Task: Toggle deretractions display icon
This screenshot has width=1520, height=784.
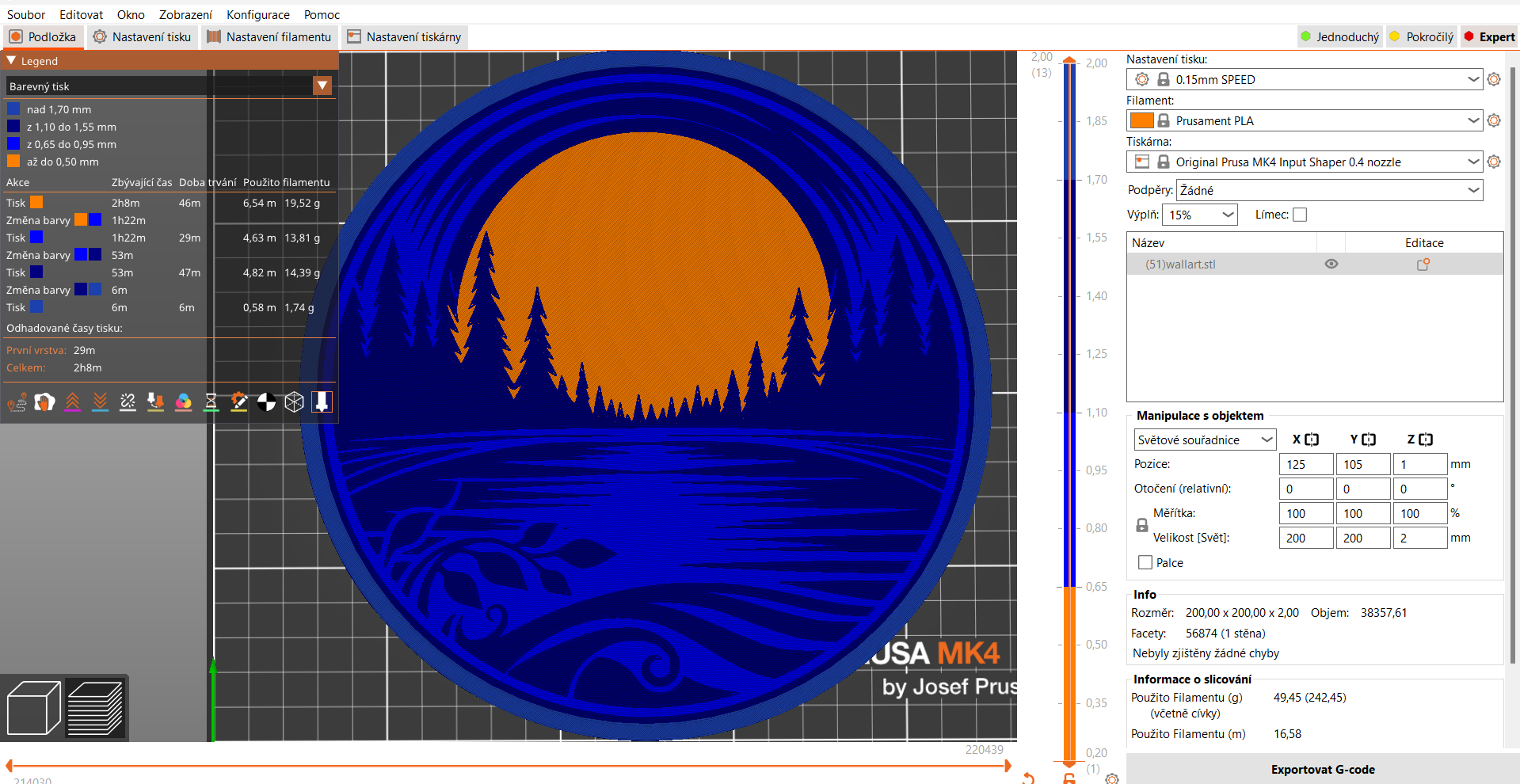Action: click(x=100, y=402)
